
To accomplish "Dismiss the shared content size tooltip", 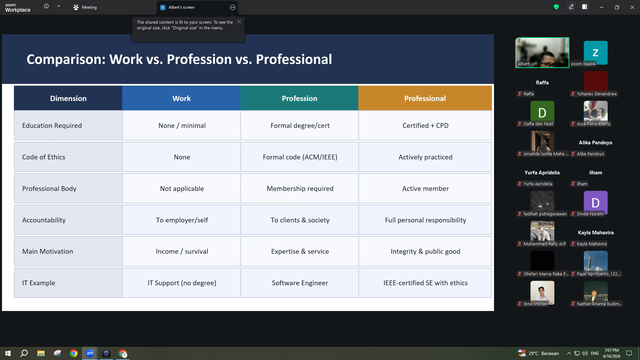I will (x=239, y=22).
